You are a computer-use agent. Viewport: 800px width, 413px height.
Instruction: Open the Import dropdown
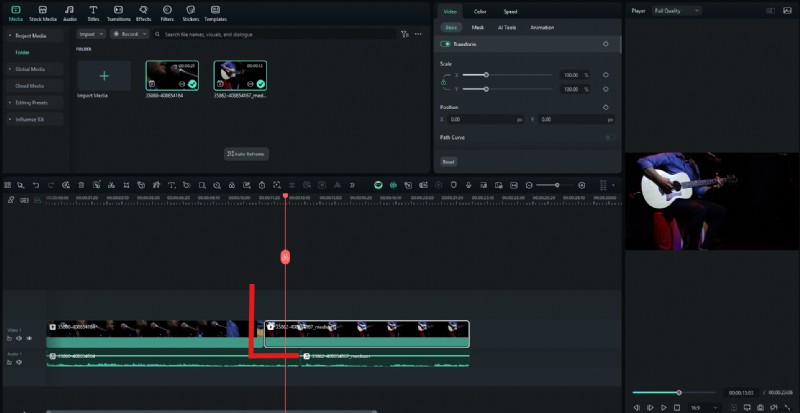point(91,34)
